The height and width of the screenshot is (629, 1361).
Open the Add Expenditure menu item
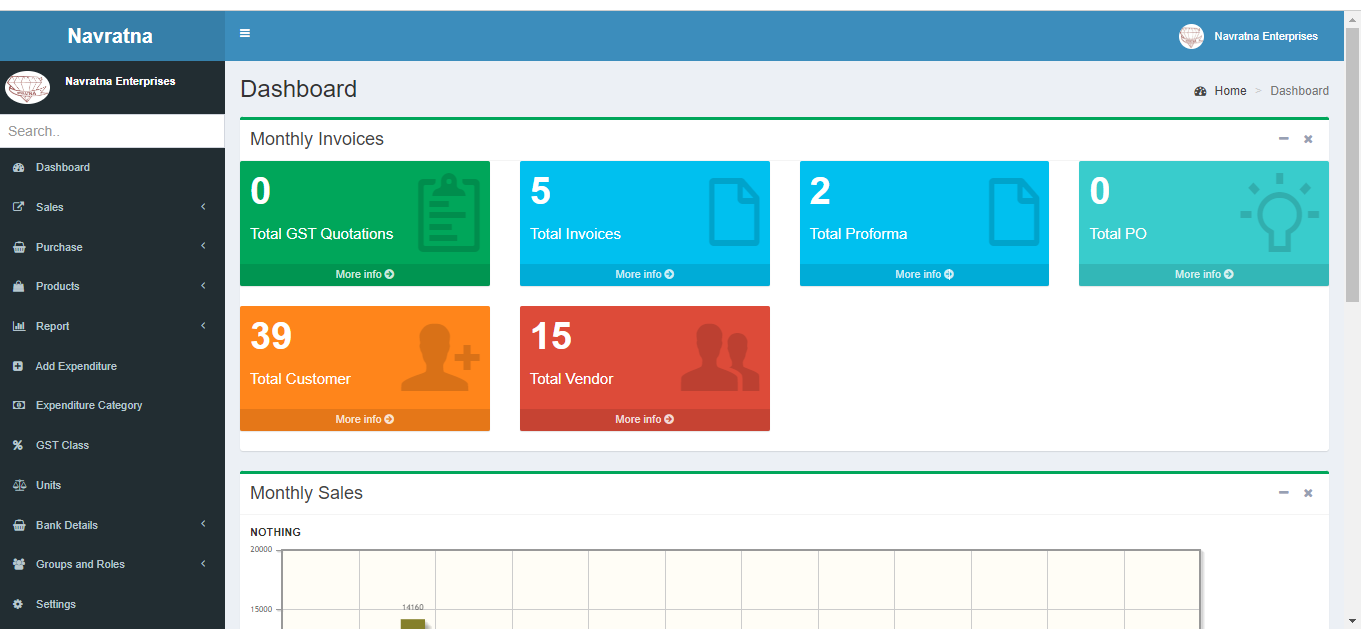[x=112, y=366]
